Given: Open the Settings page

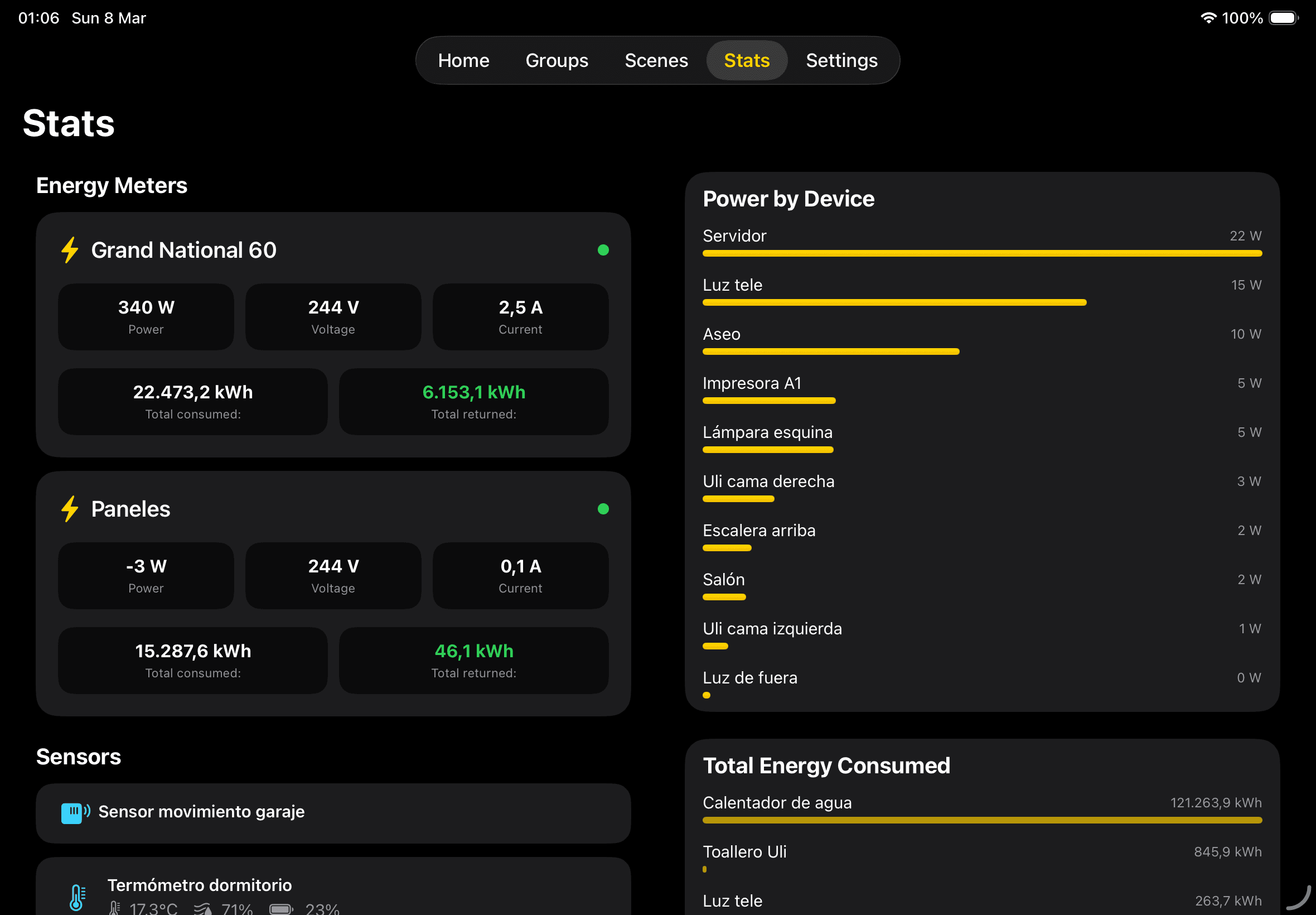Looking at the screenshot, I should (x=841, y=60).
